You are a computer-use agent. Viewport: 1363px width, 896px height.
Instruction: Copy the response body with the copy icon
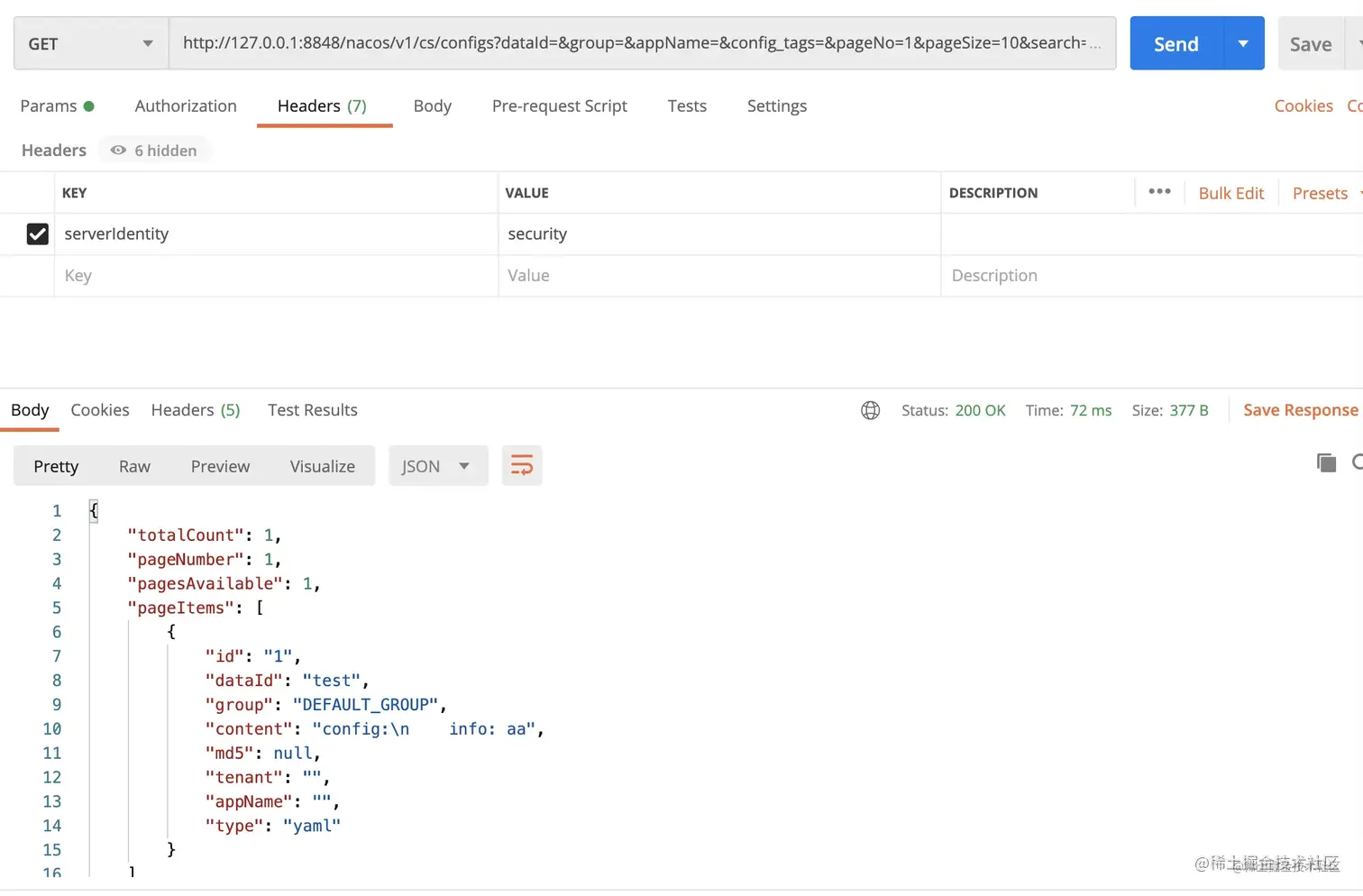click(x=1326, y=463)
